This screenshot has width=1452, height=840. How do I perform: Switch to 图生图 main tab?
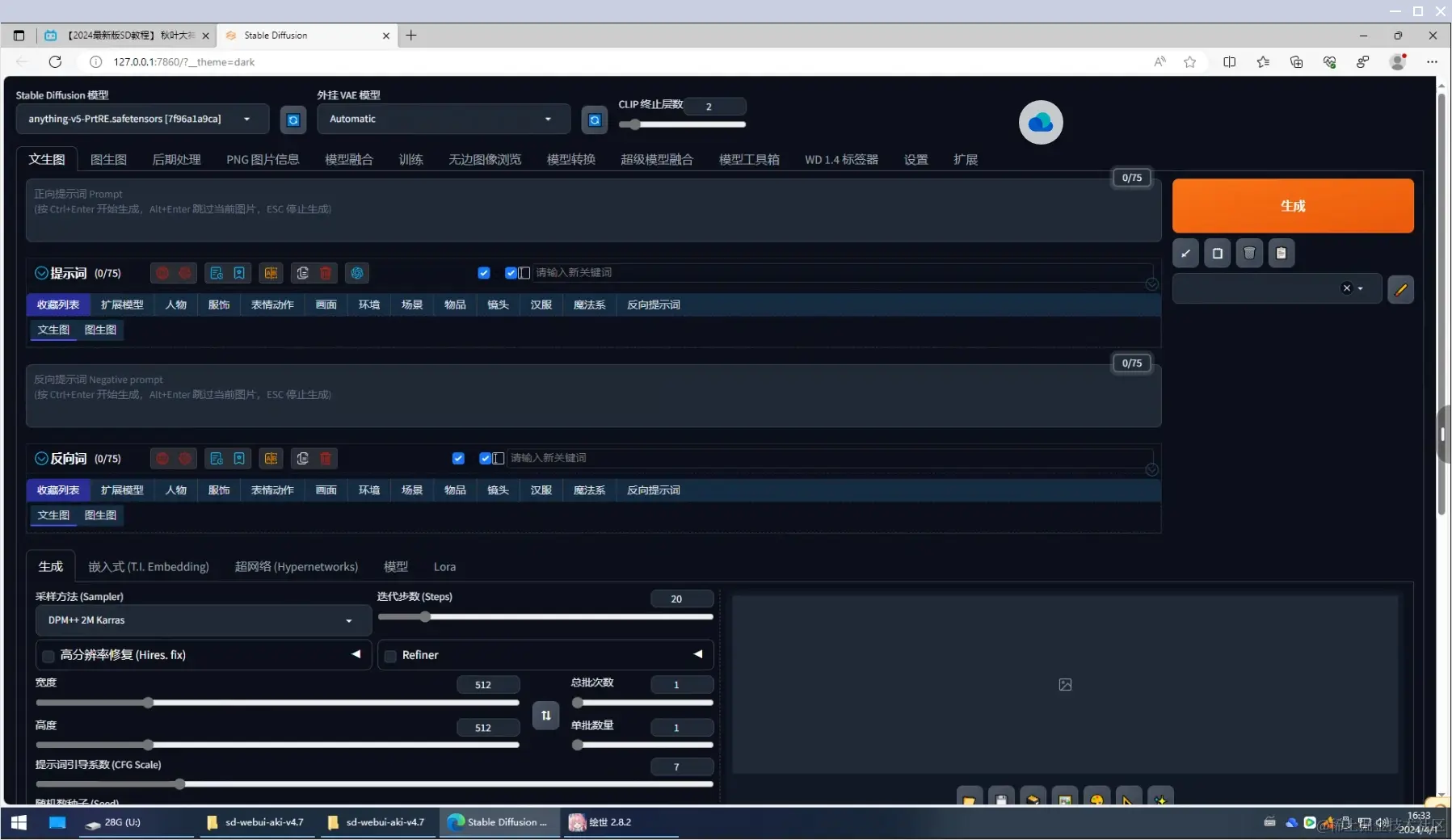click(x=108, y=160)
